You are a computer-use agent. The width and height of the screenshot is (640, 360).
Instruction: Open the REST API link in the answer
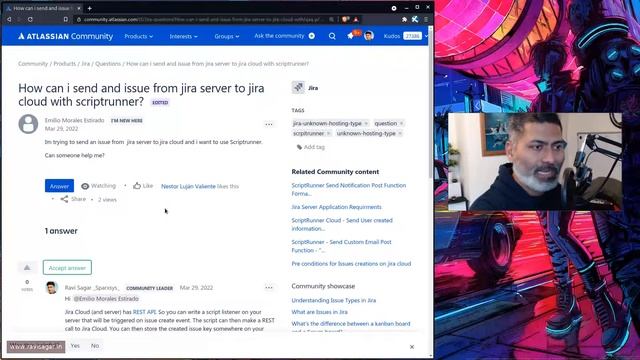(x=144, y=312)
